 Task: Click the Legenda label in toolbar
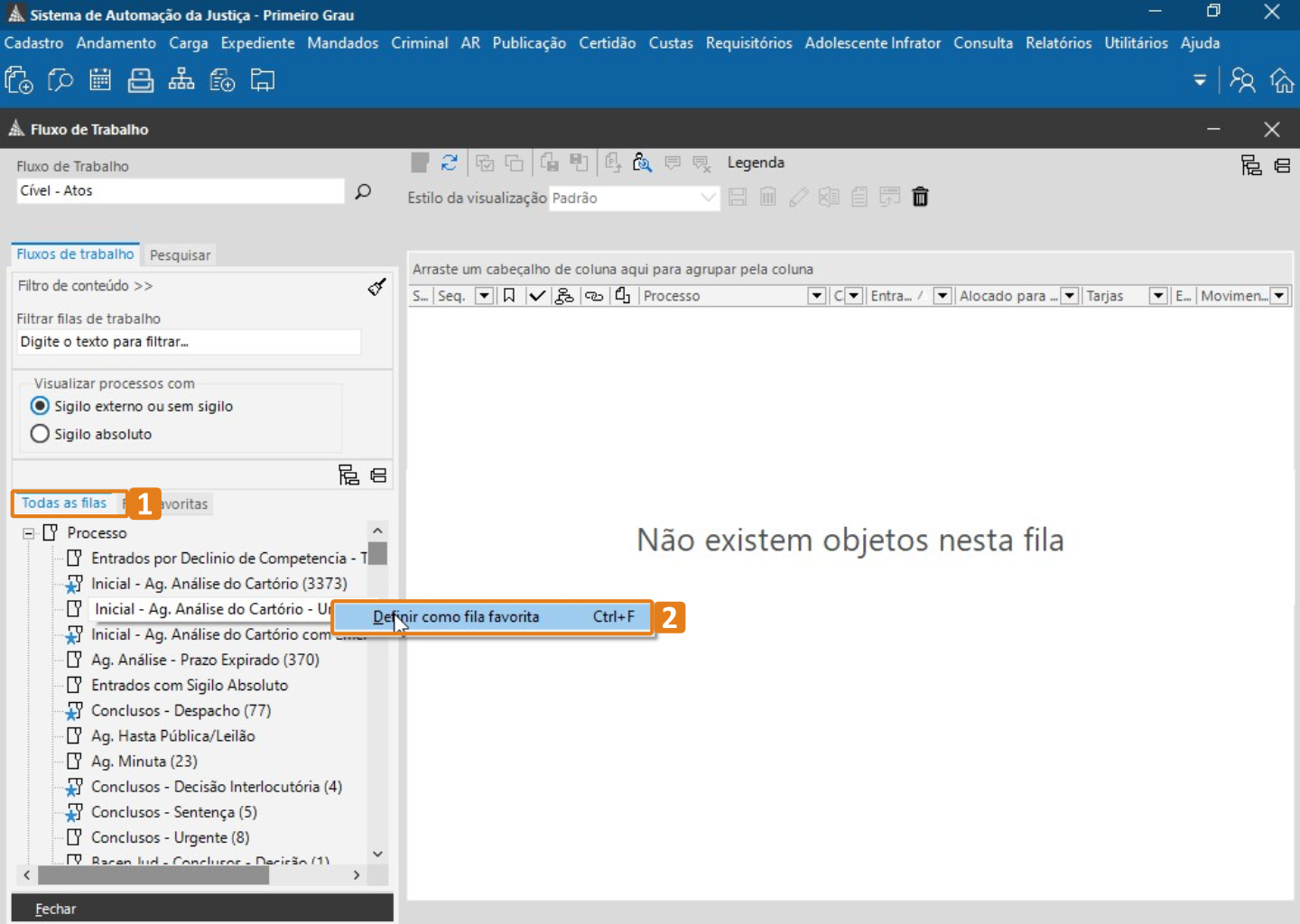pos(756,162)
